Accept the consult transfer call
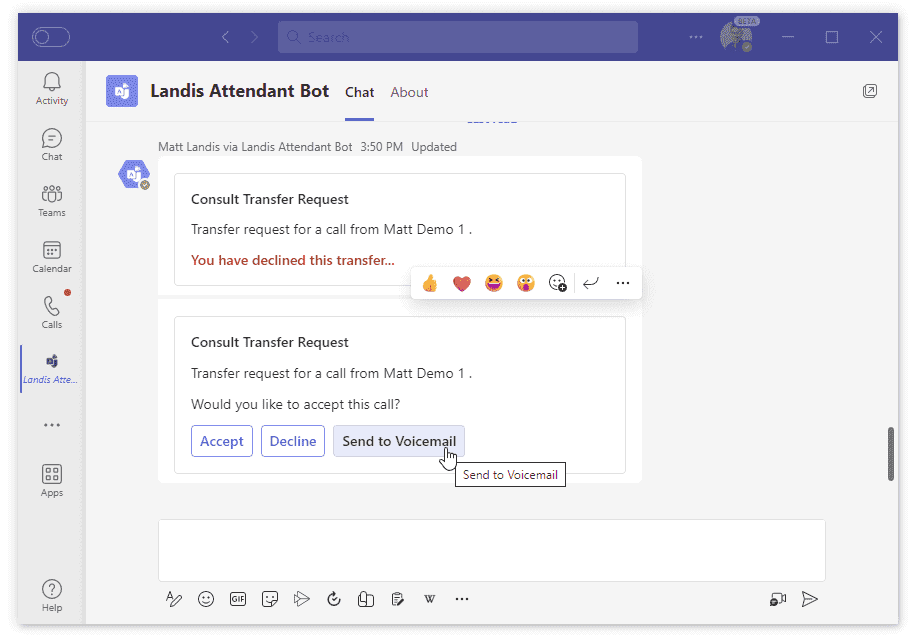 coord(222,441)
